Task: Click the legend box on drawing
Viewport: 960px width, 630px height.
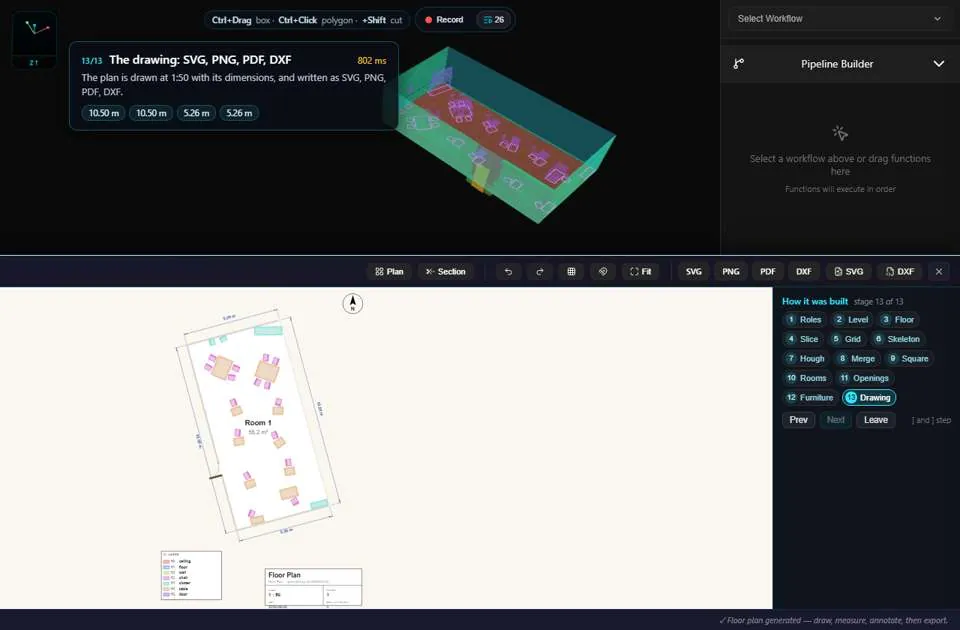Action: click(x=191, y=576)
